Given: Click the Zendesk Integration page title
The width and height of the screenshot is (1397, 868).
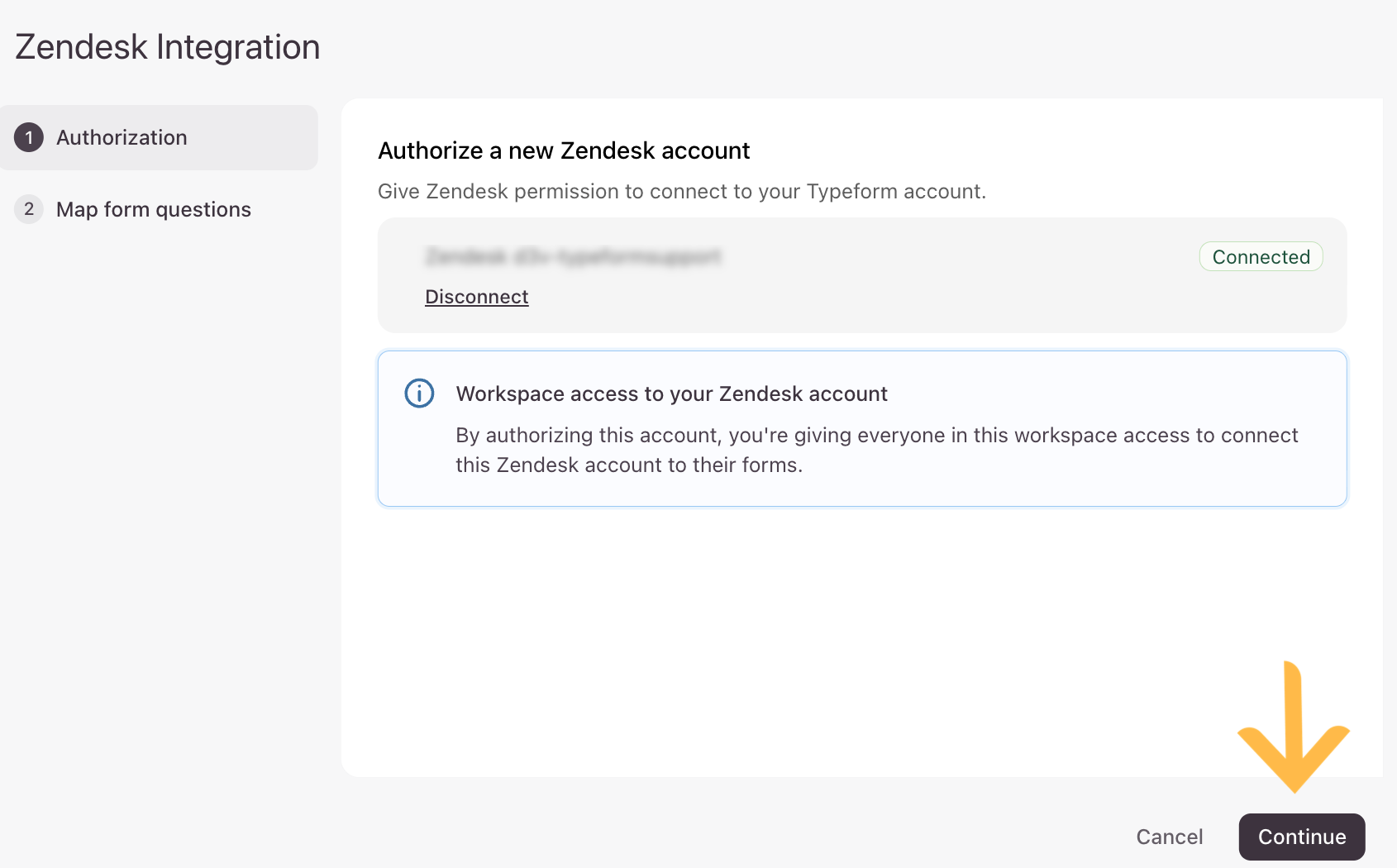Looking at the screenshot, I should 168,47.
